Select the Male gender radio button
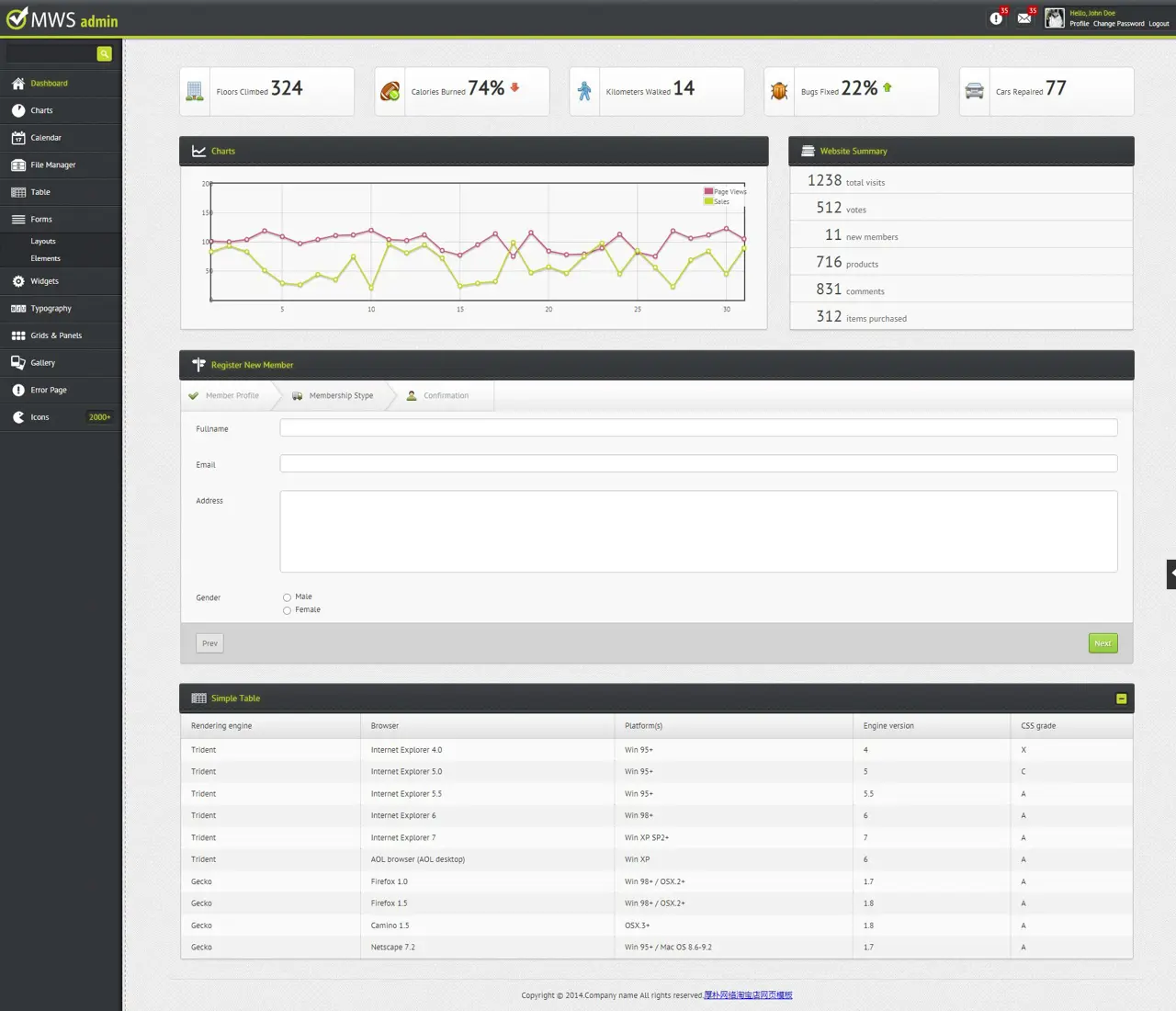 (287, 597)
